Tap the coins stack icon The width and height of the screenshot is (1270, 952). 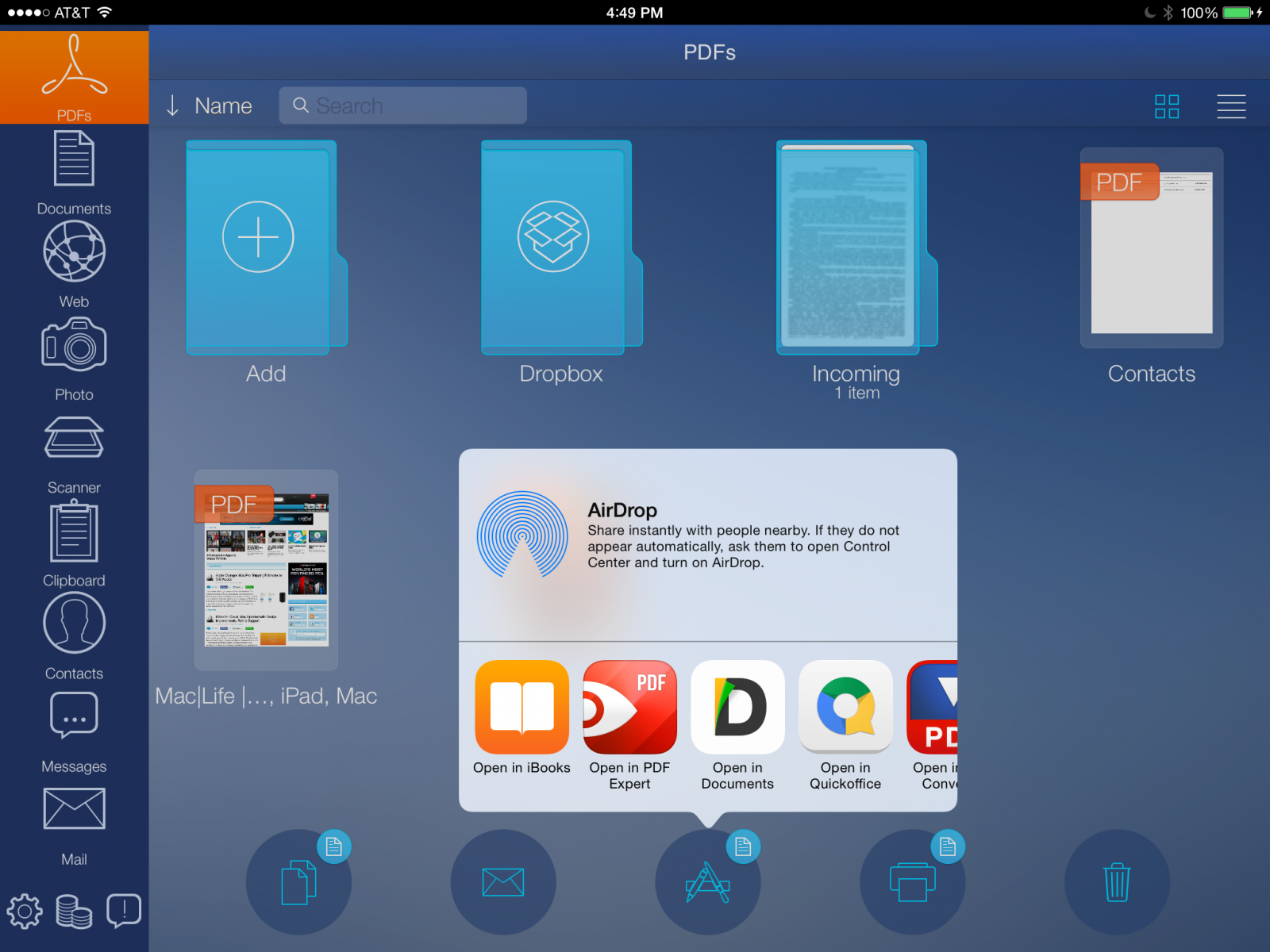(x=74, y=911)
